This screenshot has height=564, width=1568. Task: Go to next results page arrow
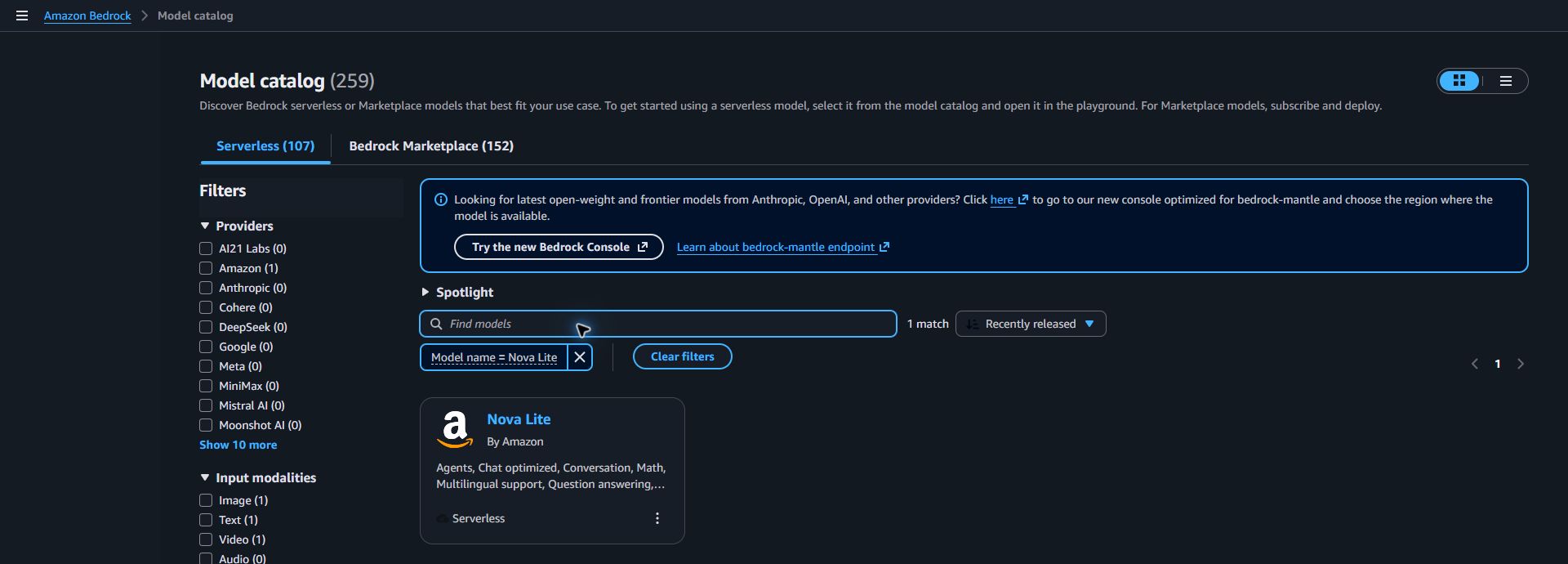(1521, 364)
